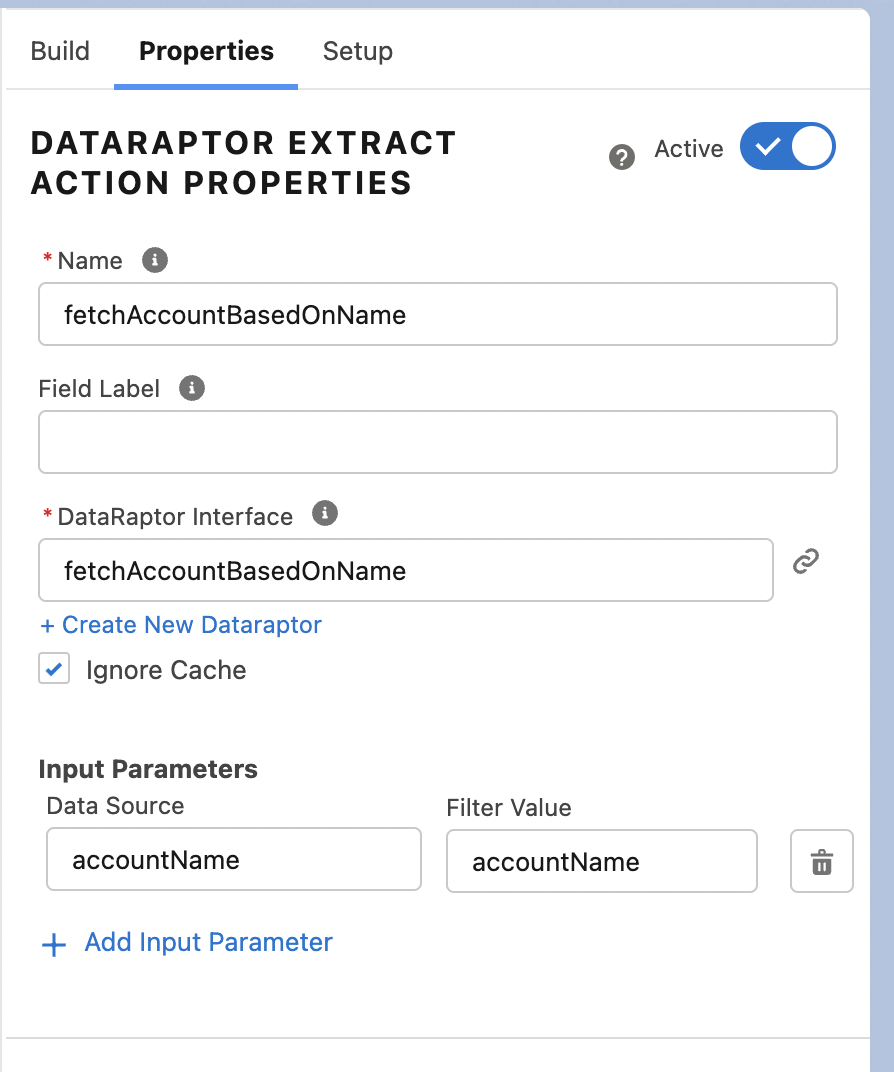
Task: Delete the accountName input parameter
Action: (x=821, y=861)
